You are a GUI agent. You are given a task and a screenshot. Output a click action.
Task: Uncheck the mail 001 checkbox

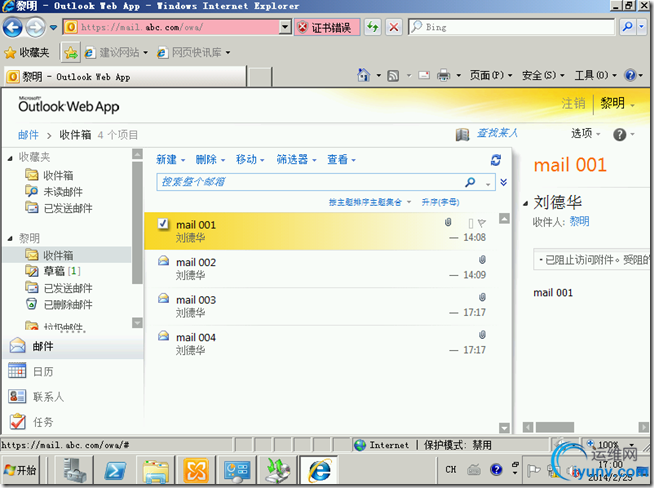coord(163,224)
